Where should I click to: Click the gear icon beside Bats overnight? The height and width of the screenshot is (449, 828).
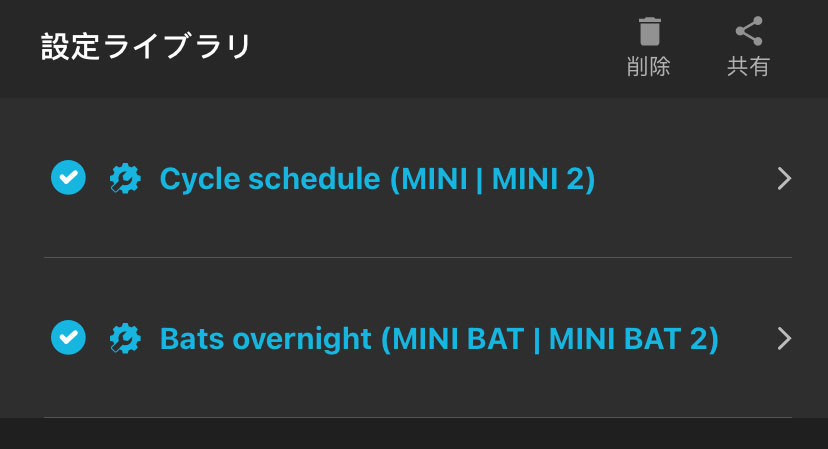click(x=125, y=338)
